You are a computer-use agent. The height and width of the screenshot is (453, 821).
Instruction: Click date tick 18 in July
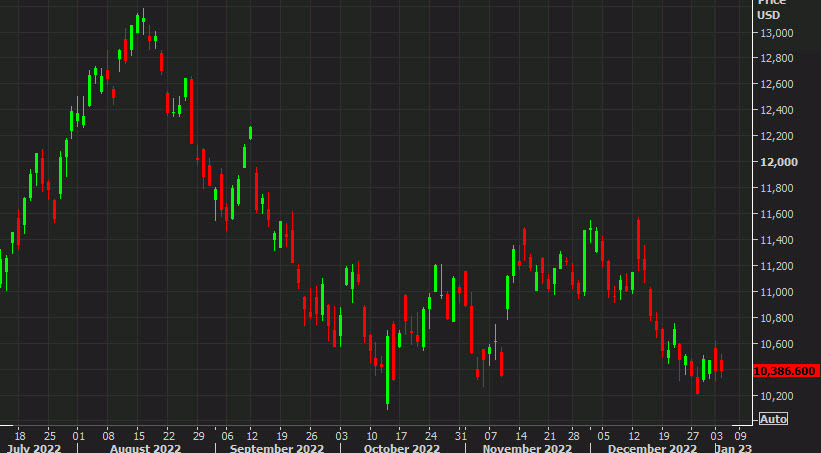(19, 436)
